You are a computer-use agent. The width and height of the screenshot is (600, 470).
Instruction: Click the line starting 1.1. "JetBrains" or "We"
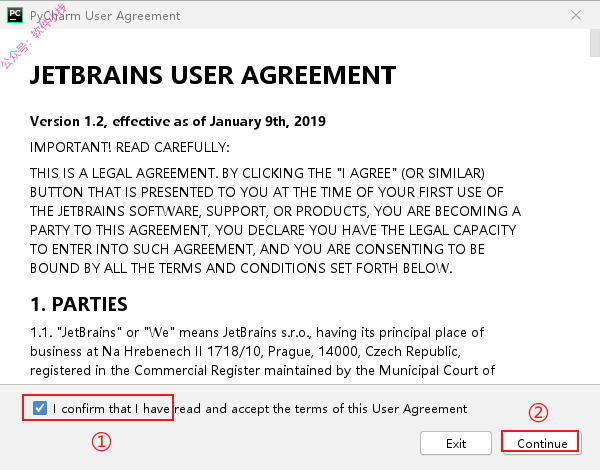click(x=257, y=332)
